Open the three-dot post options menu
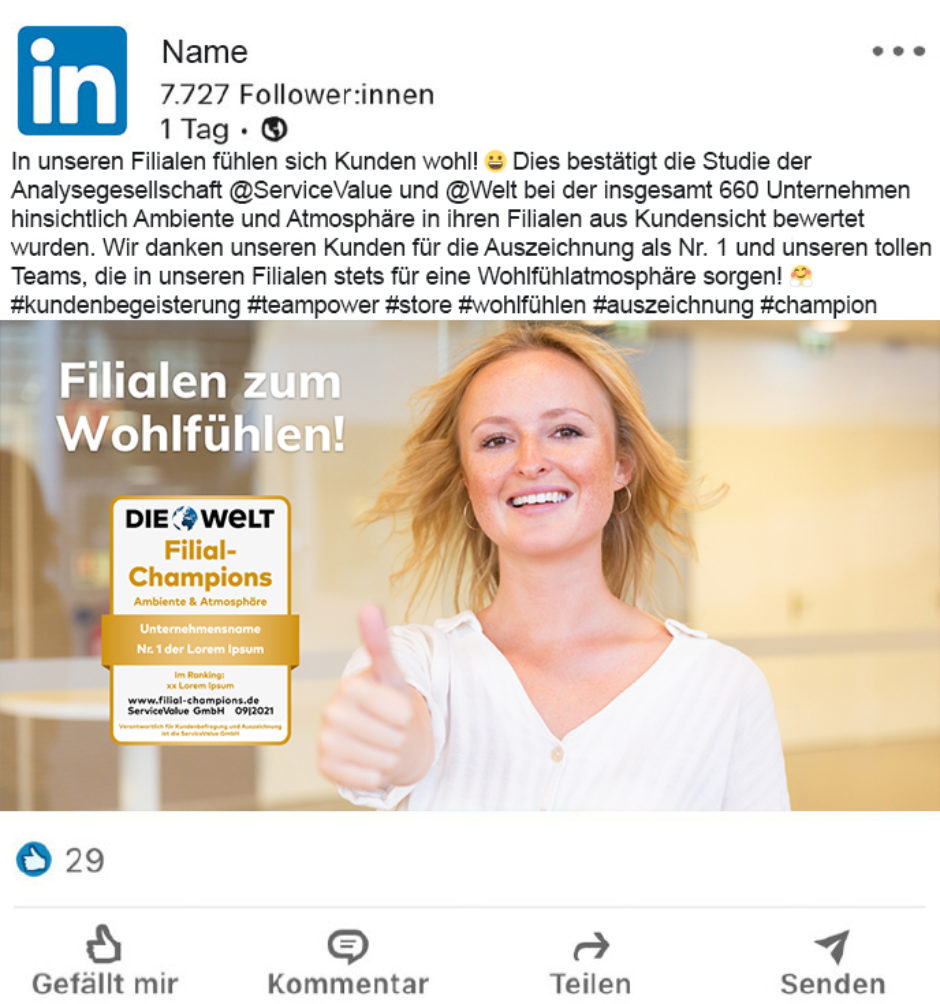The width and height of the screenshot is (940, 1004). point(898,51)
